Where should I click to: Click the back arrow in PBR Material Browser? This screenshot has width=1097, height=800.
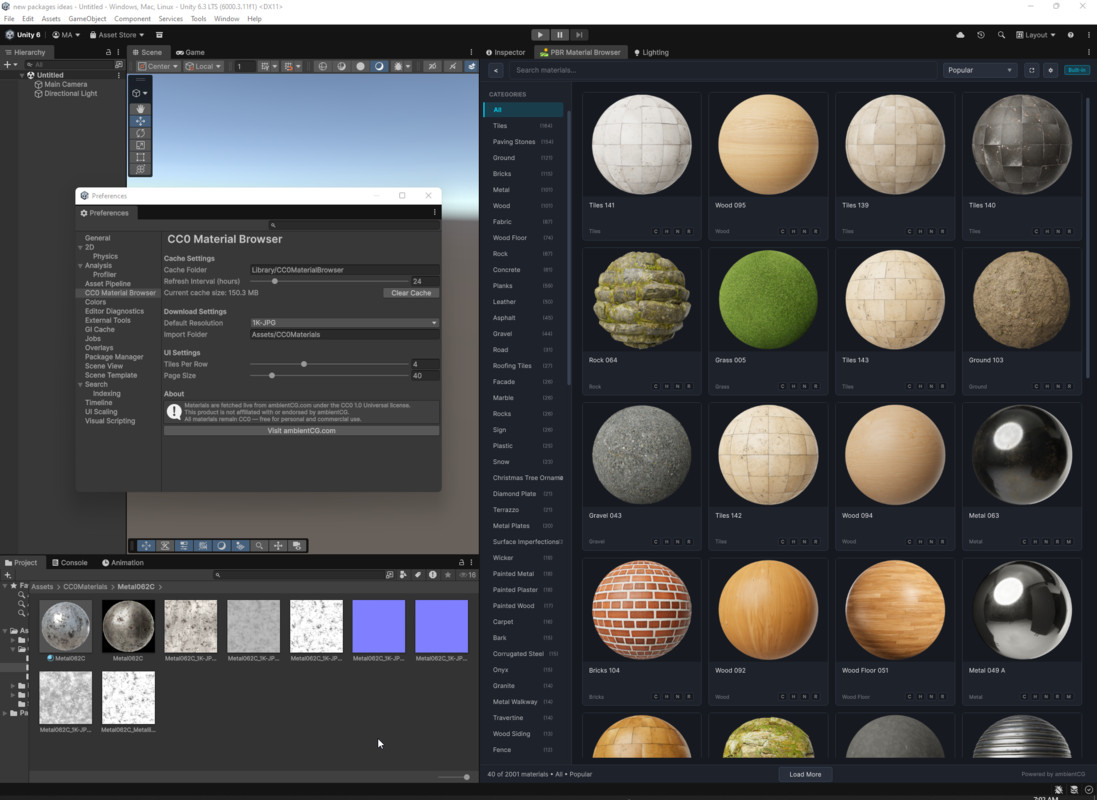(x=496, y=70)
